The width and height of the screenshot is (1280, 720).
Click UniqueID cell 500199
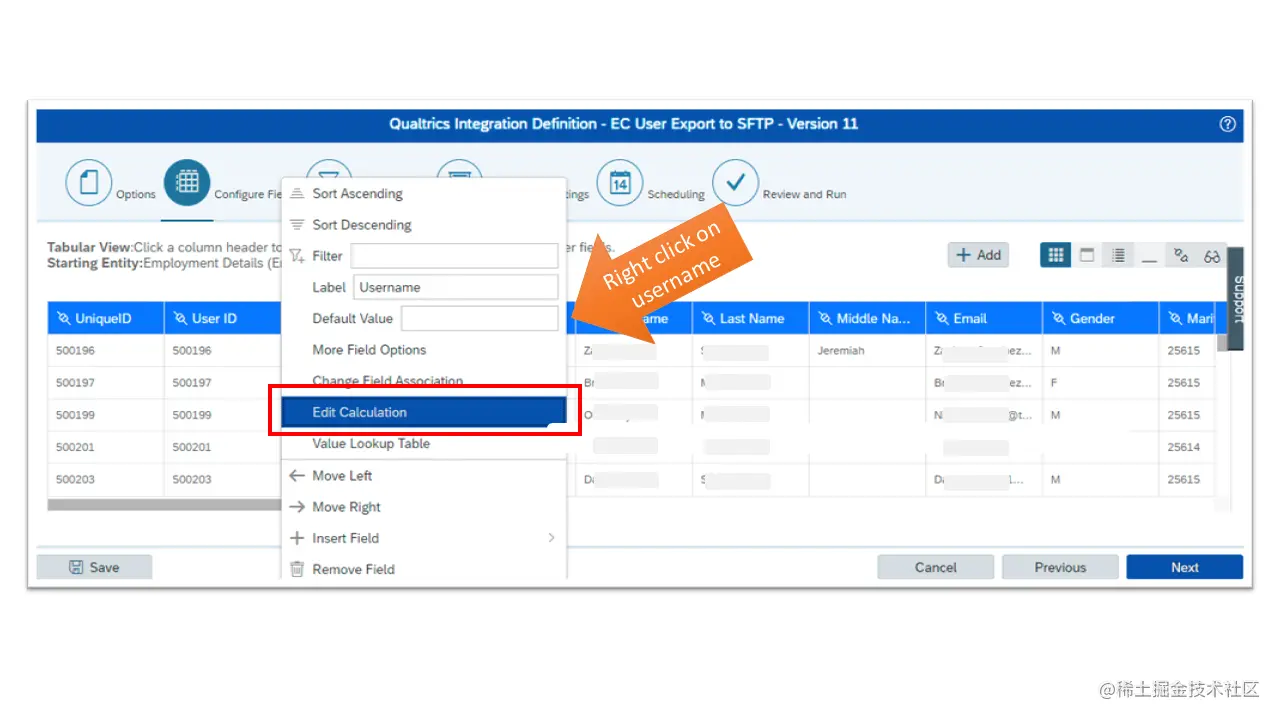[106, 415]
